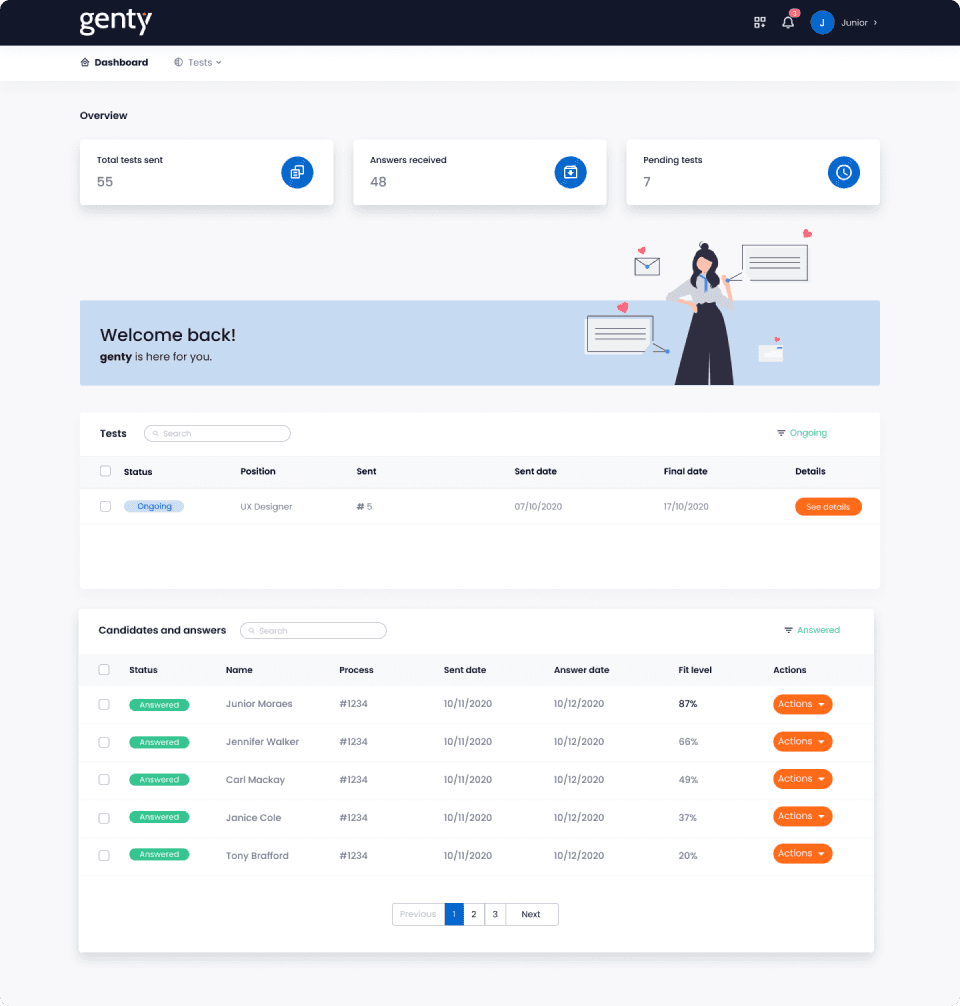This screenshot has width=960, height=1006.
Task: Click the name Tony Brafford
Action: (x=257, y=855)
